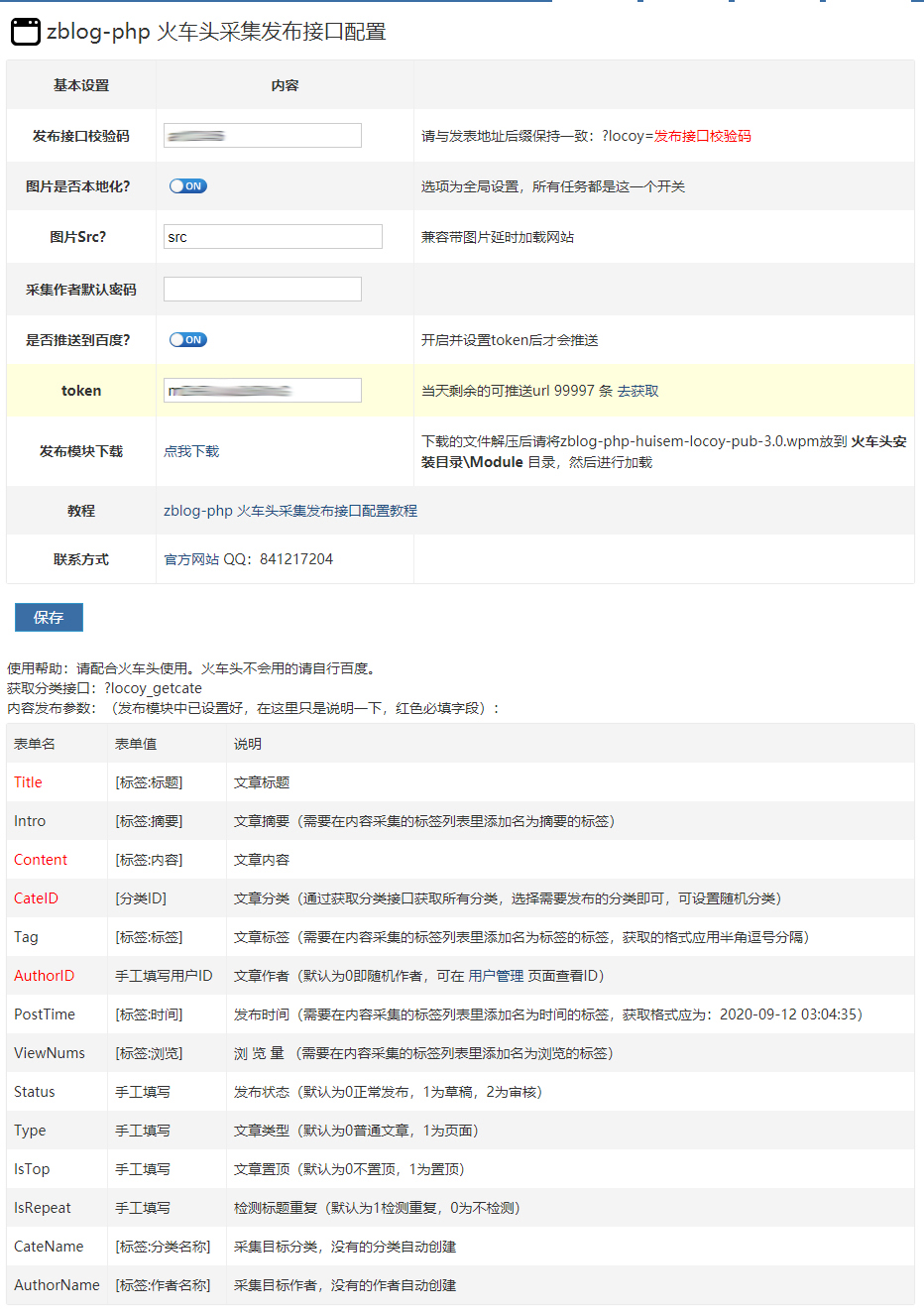Screen dimensions: 924x1313
Task: Click the red 发布接口校验码 hint text
Action: click(703, 136)
